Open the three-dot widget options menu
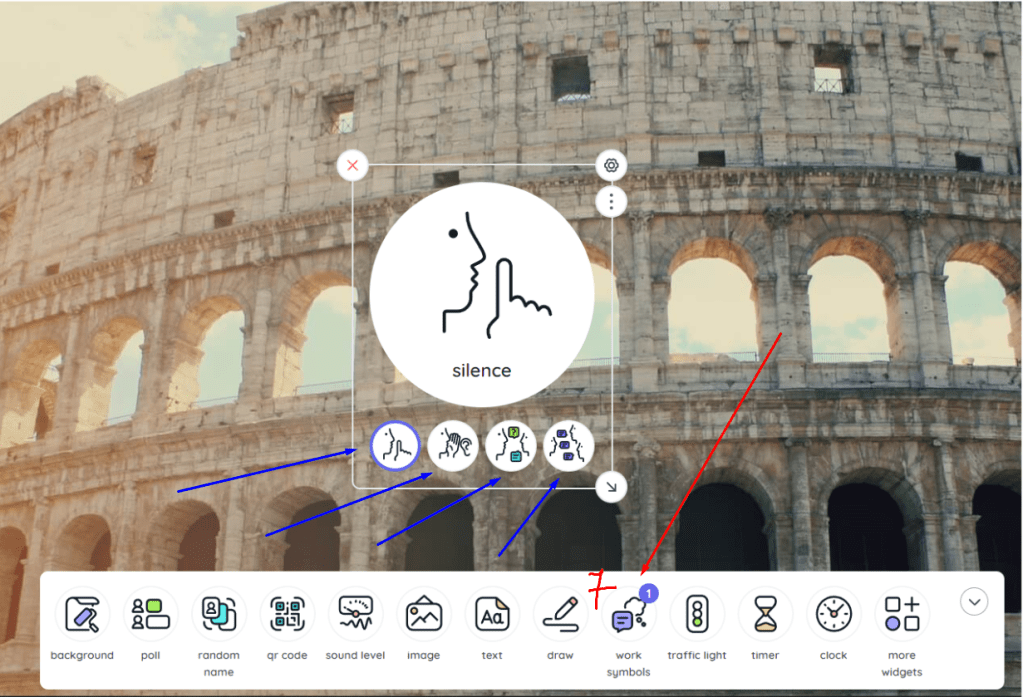Screen dimensions: 1023x697 click(611, 202)
